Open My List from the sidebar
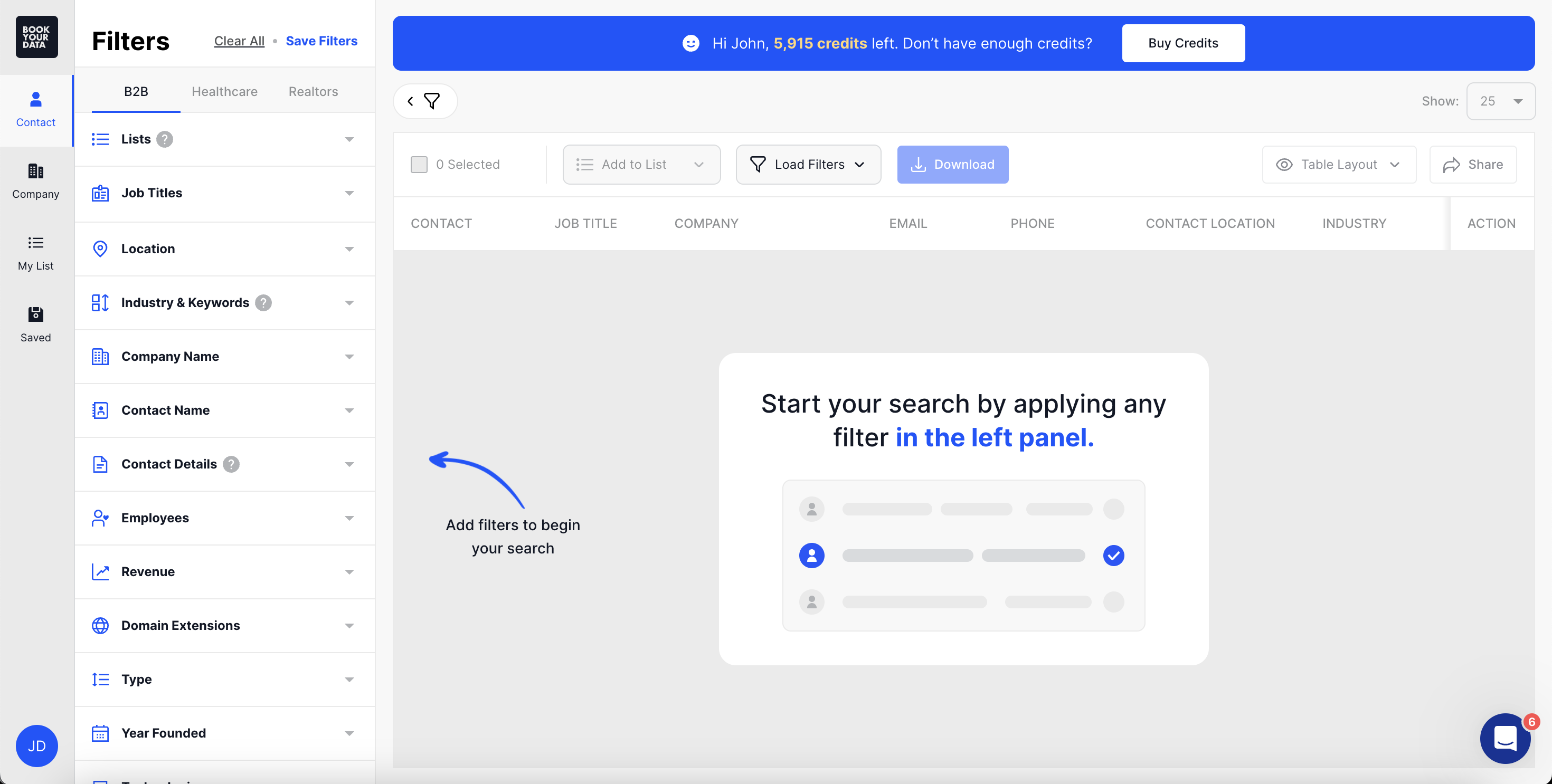The height and width of the screenshot is (784, 1552). pyautogui.click(x=35, y=252)
